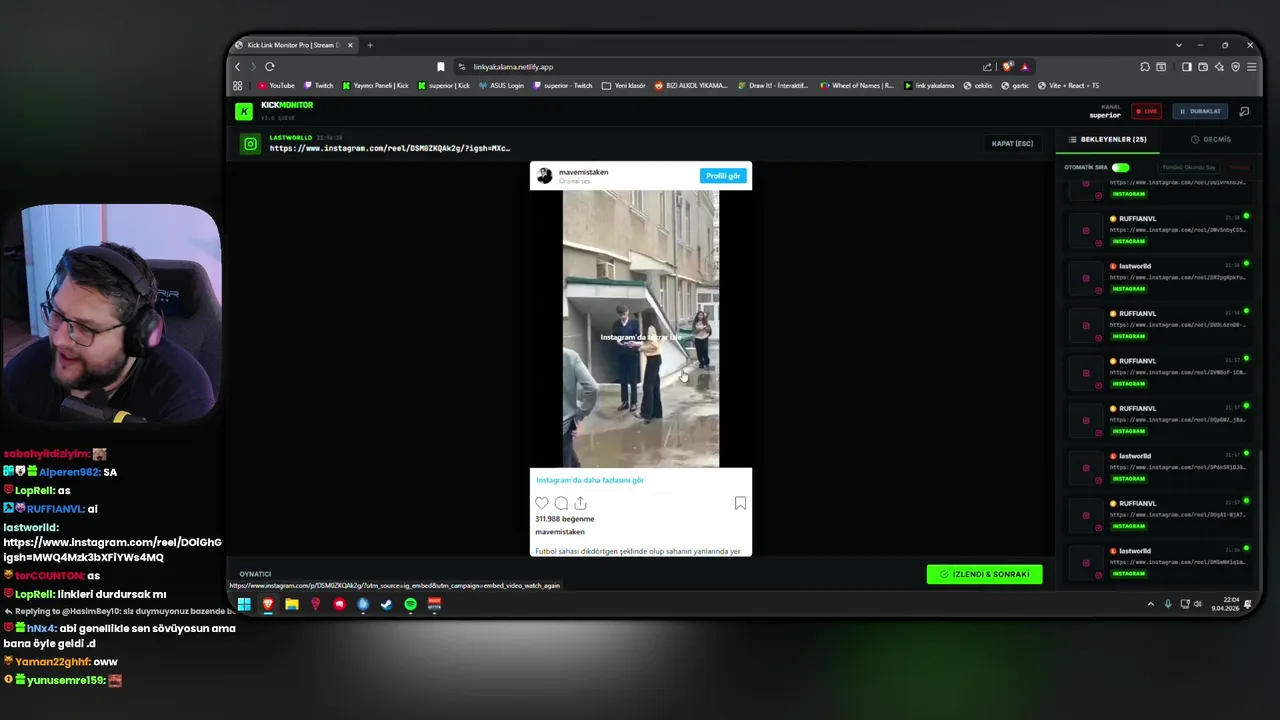The width and height of the screenshot is (1280, 720).
Task: Click Instagram'da tekrar izle on the video
Action: click(640, 338)
